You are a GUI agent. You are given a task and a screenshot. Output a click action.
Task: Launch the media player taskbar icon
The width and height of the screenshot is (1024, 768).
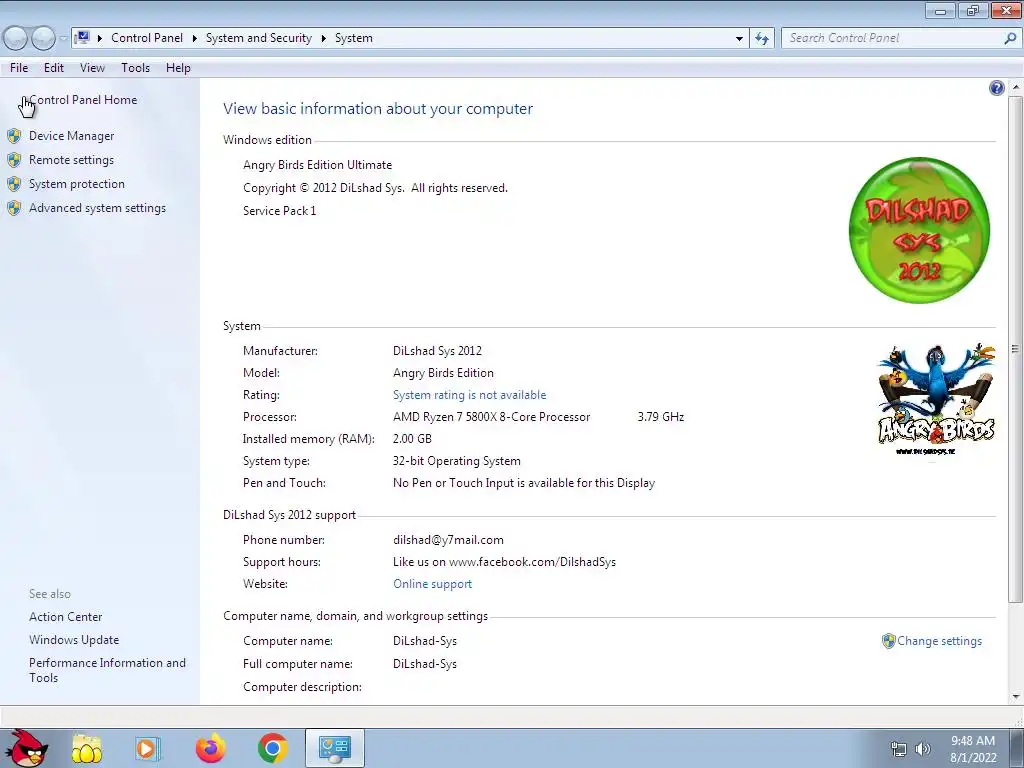(x=147, y=748)
